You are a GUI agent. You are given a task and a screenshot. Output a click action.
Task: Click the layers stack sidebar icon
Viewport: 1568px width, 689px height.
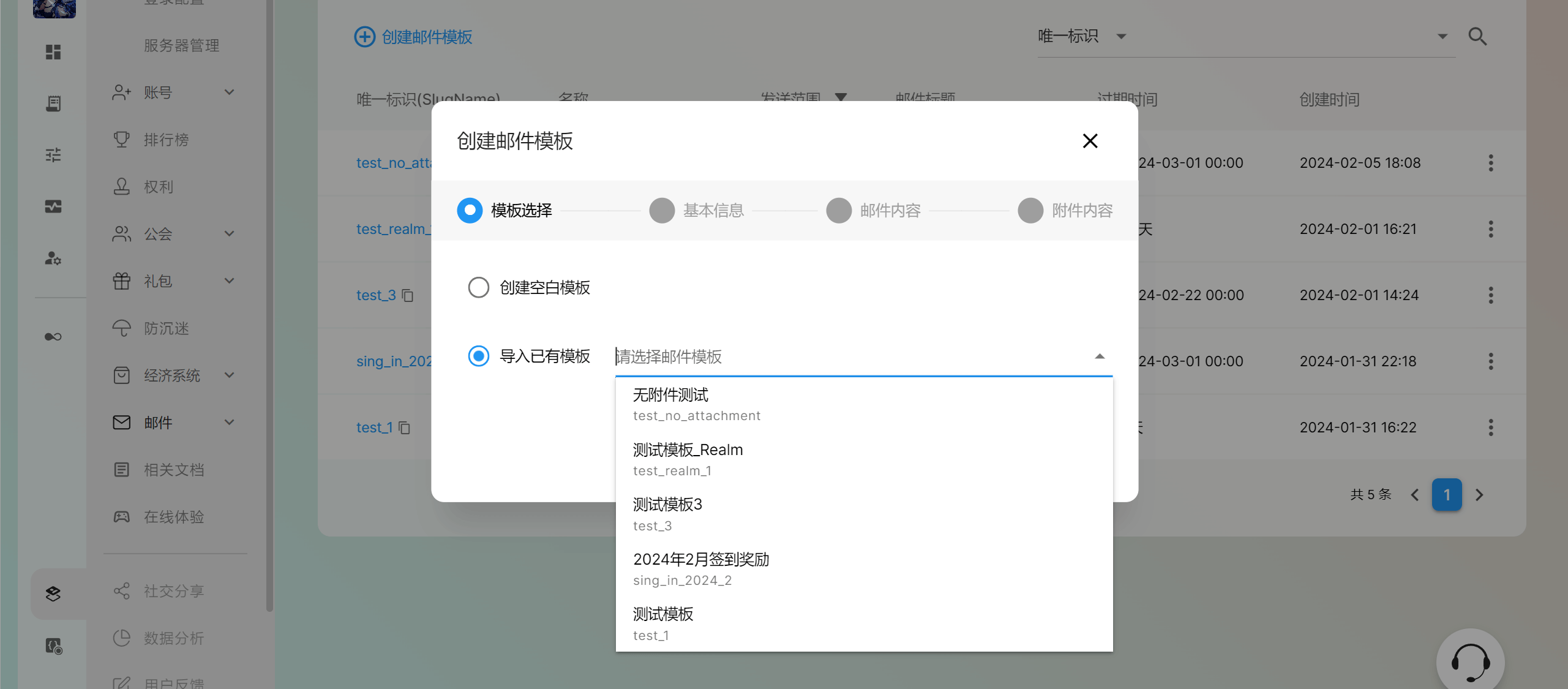click(x=53, y=593)
